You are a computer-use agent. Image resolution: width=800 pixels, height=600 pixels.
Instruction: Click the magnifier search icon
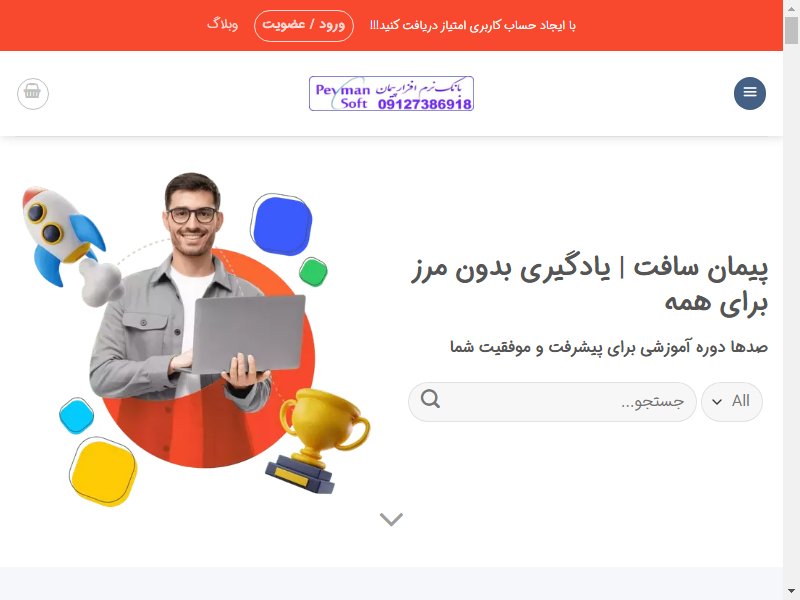430,398
